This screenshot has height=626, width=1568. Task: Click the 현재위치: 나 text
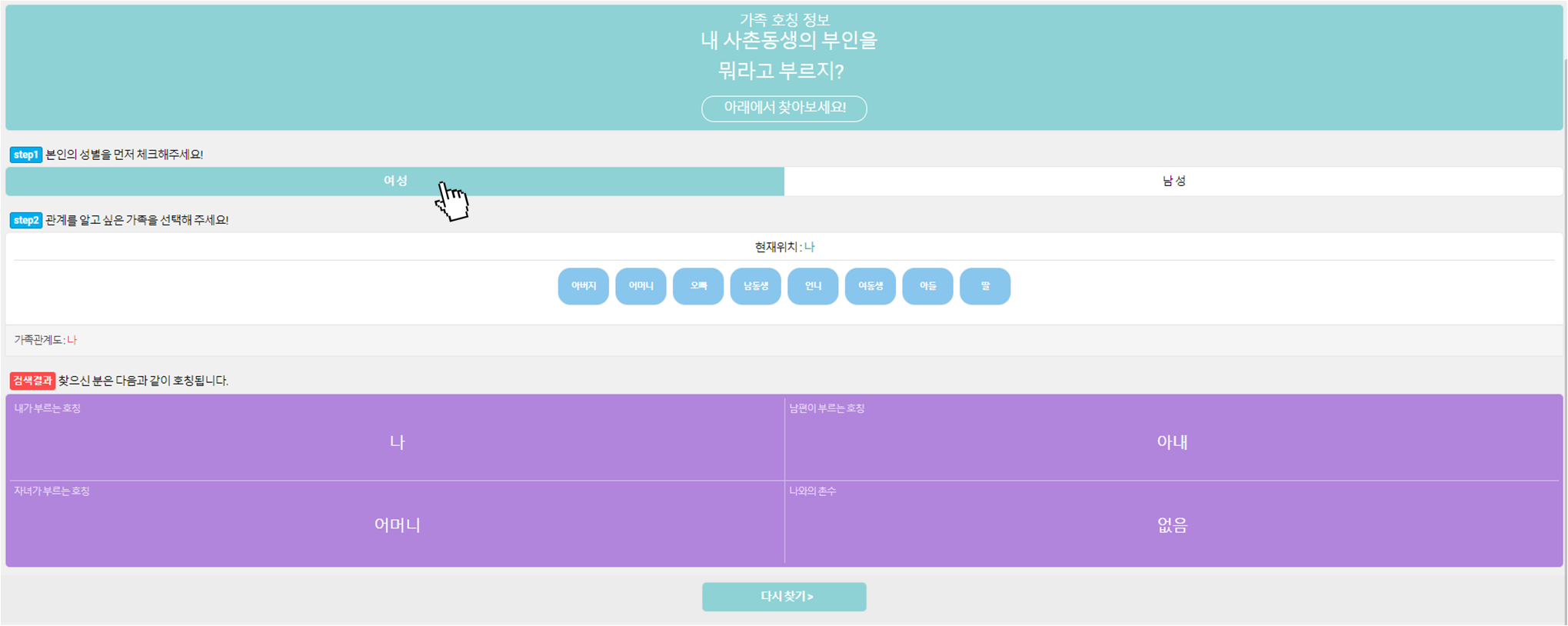pyautogui.click(x=784, y=247)
